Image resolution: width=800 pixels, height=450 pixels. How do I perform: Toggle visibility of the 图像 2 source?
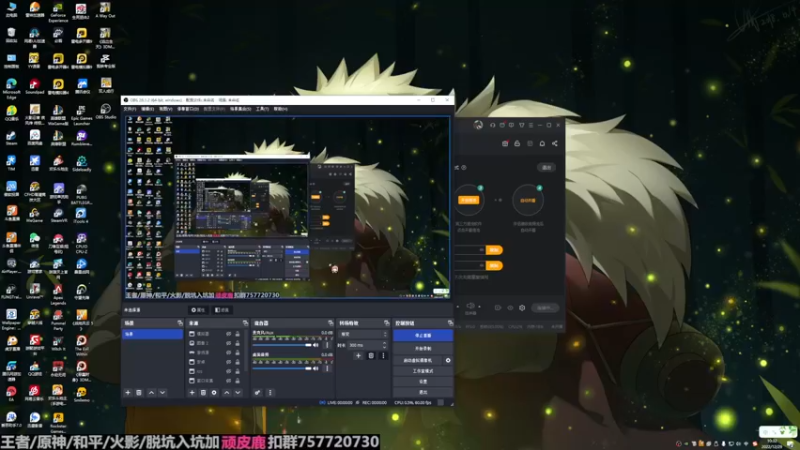[x=229, y=343]
